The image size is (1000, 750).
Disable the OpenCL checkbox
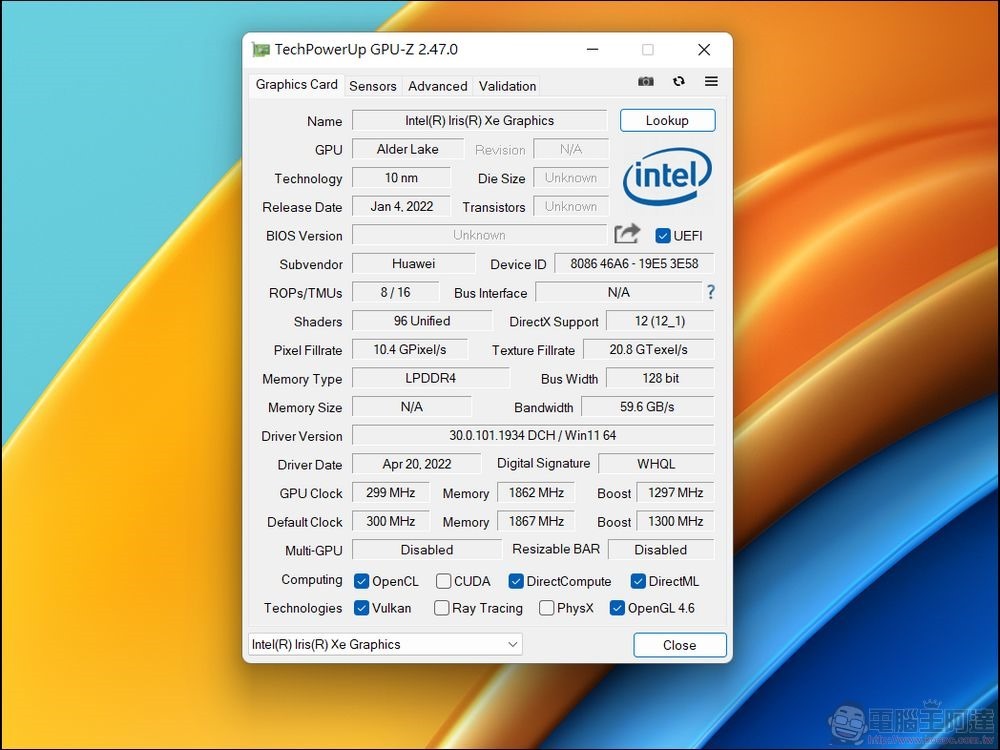[360, 580]
